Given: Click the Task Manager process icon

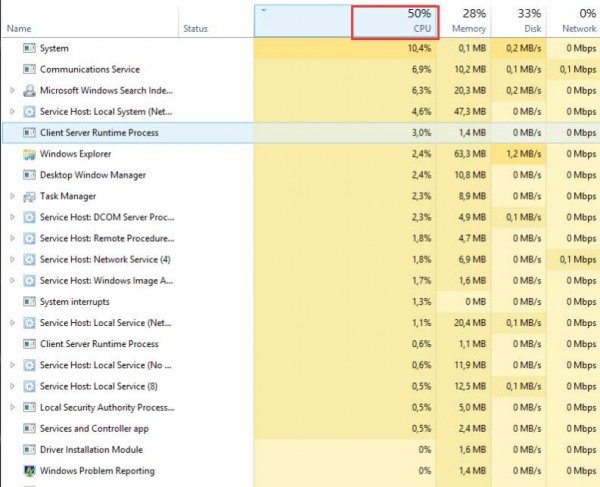Looking at the screenshot, I should click(29, 196).
